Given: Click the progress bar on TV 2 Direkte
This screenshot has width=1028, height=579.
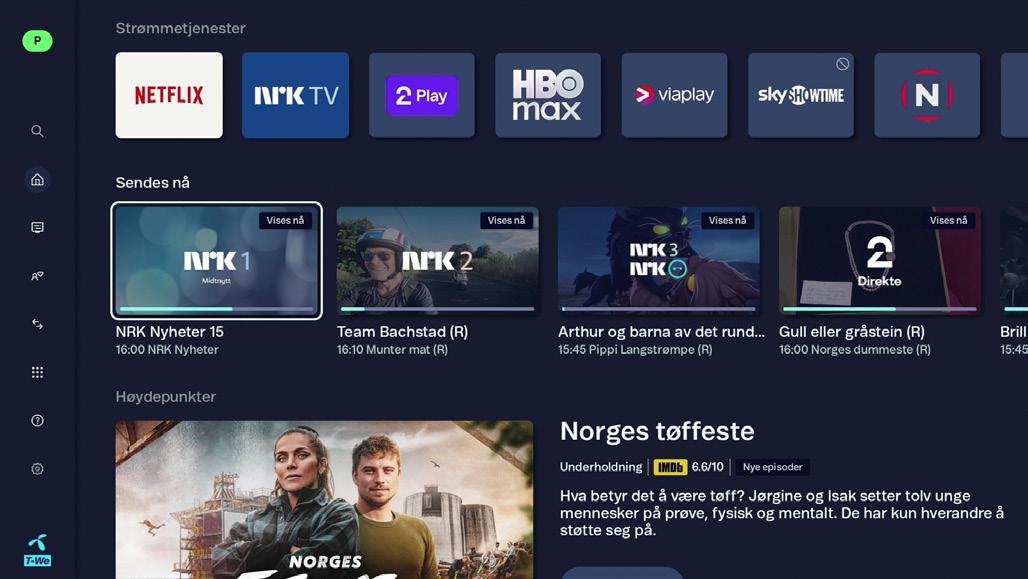Looking at the screenshot, I should tap(880, 308).
